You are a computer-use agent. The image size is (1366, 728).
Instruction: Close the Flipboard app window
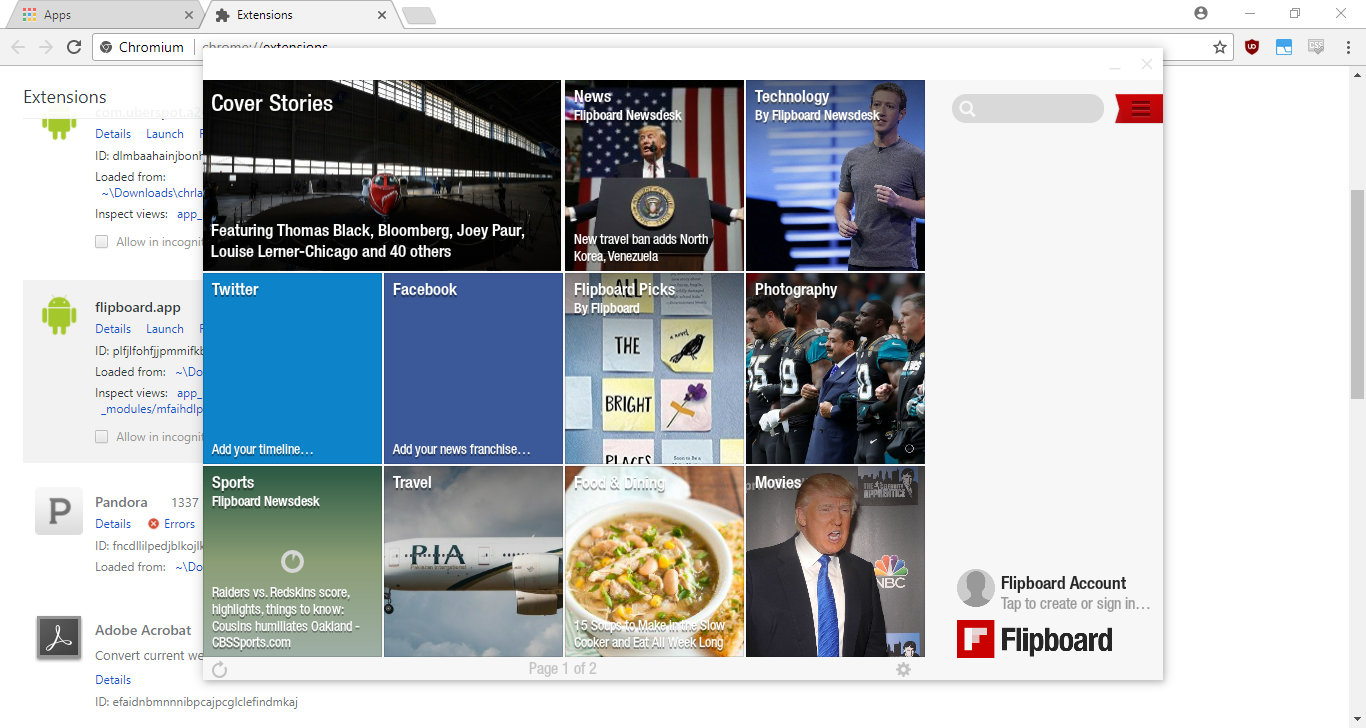point(1147,64)
